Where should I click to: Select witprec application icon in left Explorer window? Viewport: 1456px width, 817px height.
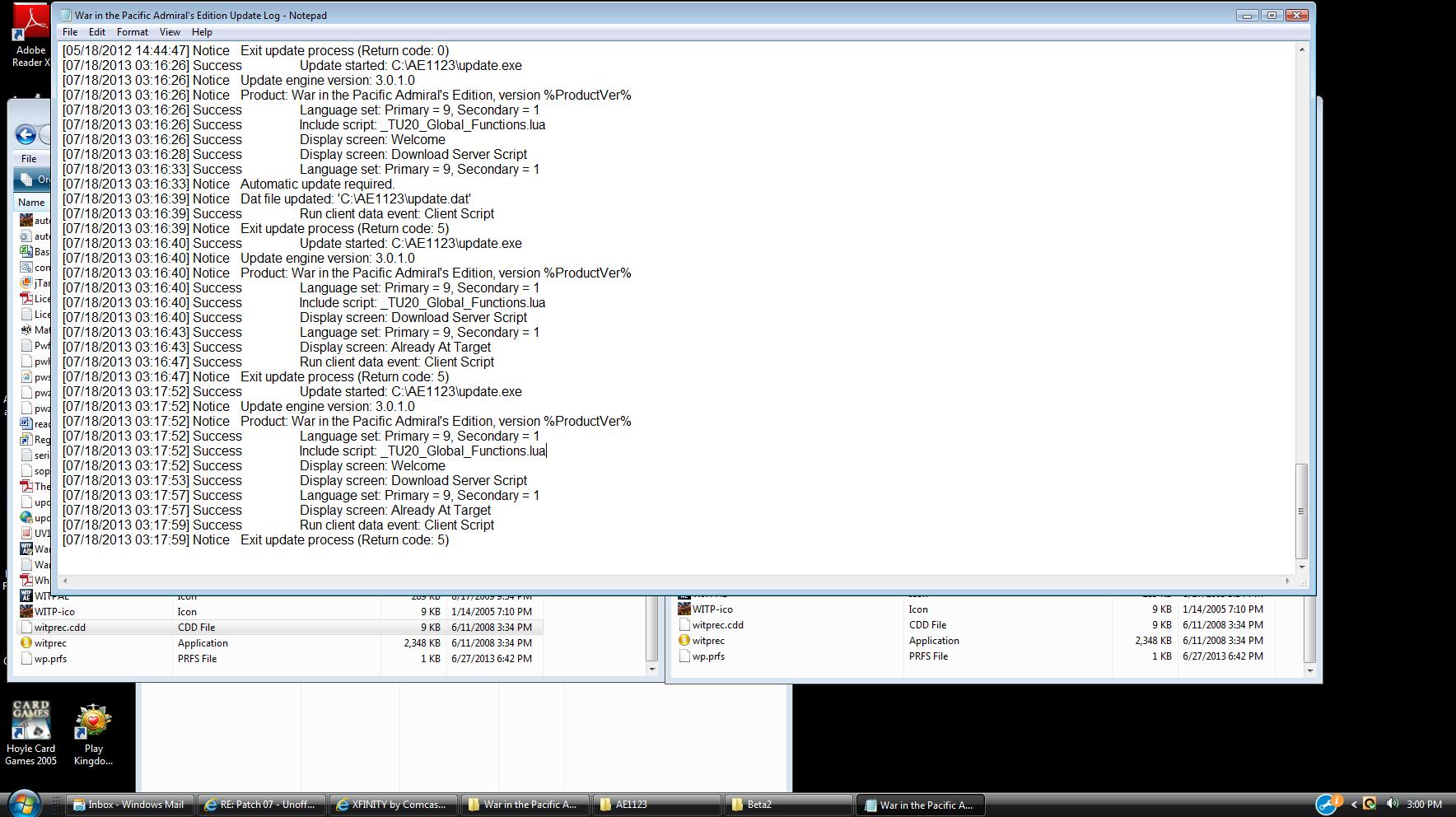click(x=26, y=642)
